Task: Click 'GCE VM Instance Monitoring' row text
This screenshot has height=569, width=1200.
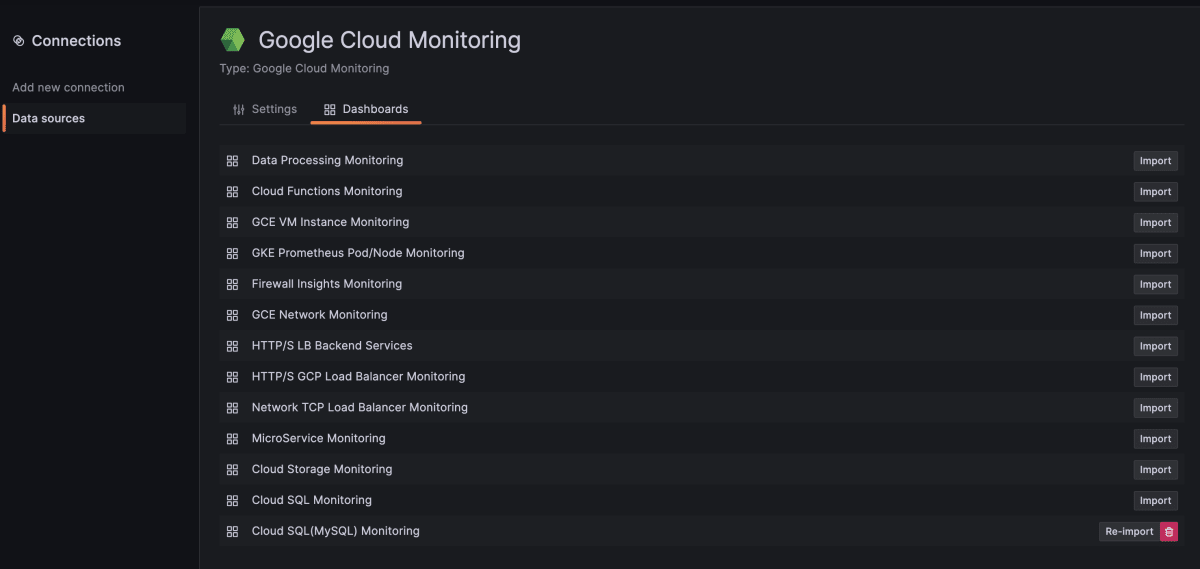Action: (330, 222)
